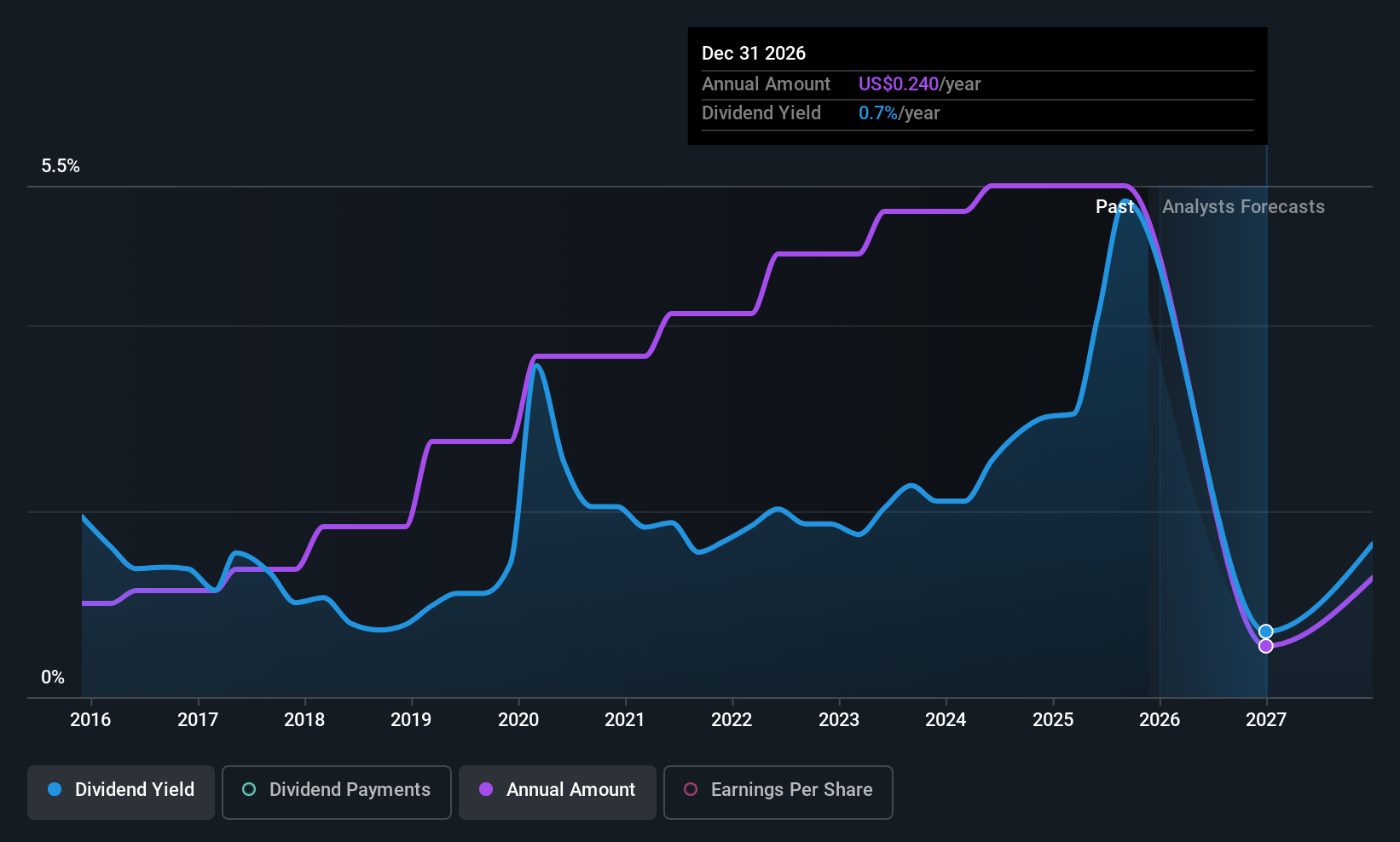1400x842 pixels.
Task: Collapse the Analysts Forecasts region
Action: pos(1243,206)
